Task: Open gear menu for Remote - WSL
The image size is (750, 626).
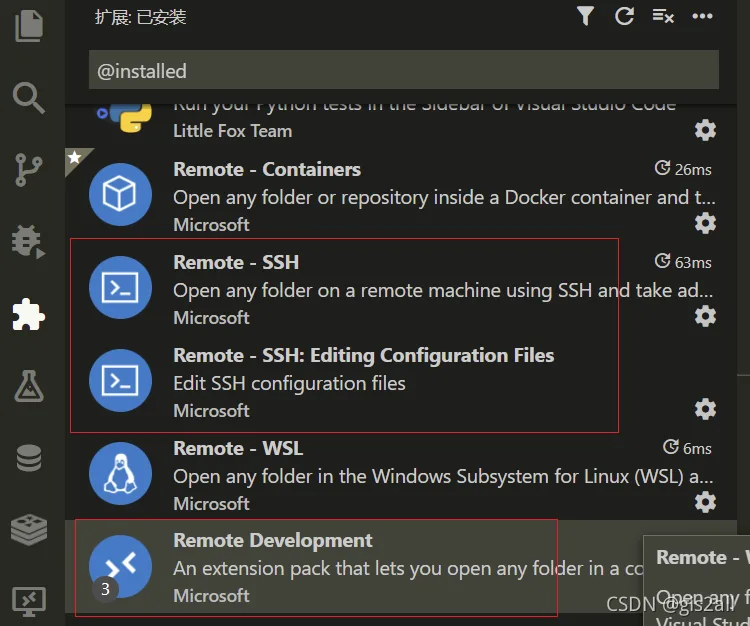Action: 706,502
